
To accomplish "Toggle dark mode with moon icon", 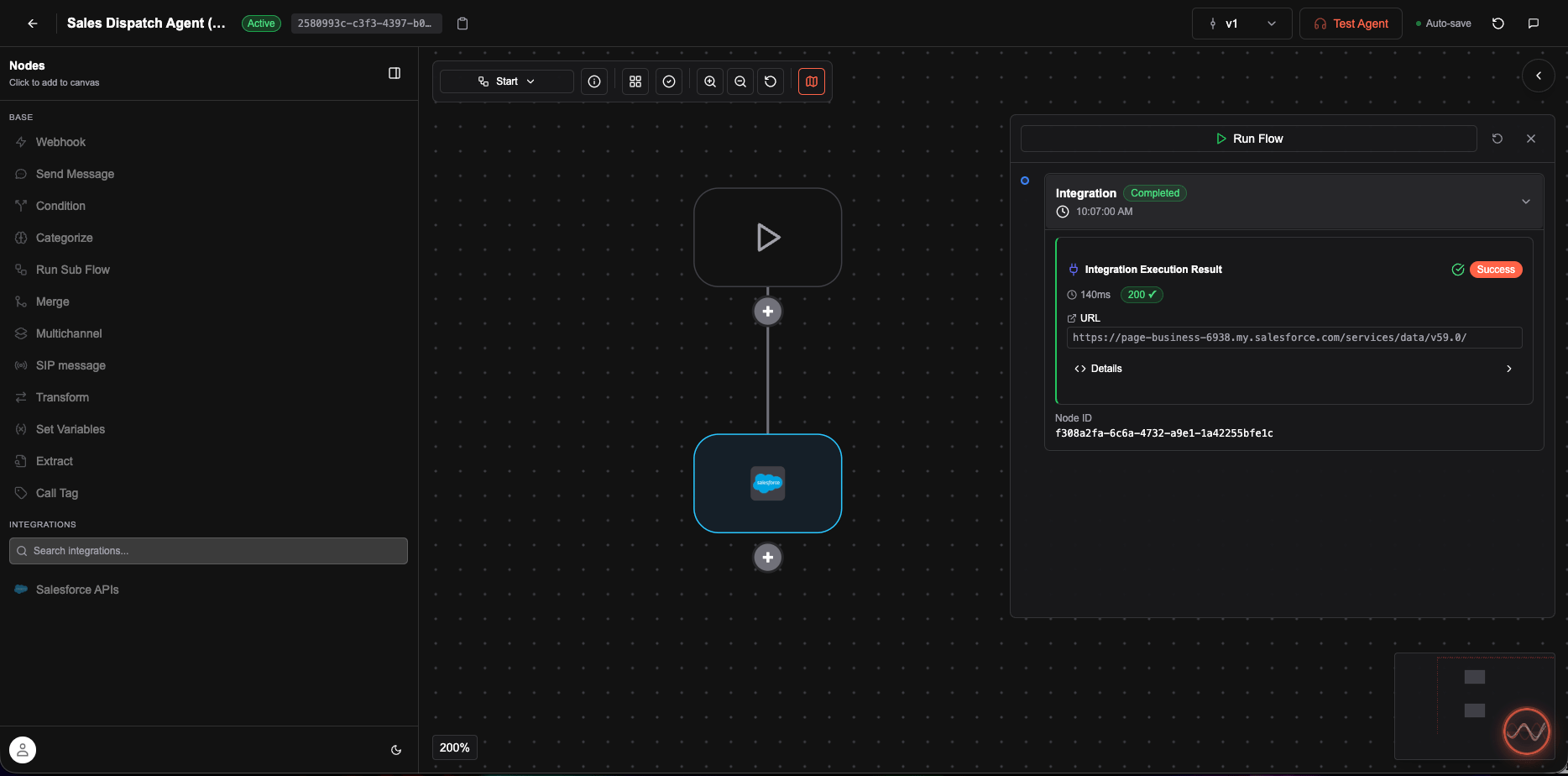I will tap(396, 750).
